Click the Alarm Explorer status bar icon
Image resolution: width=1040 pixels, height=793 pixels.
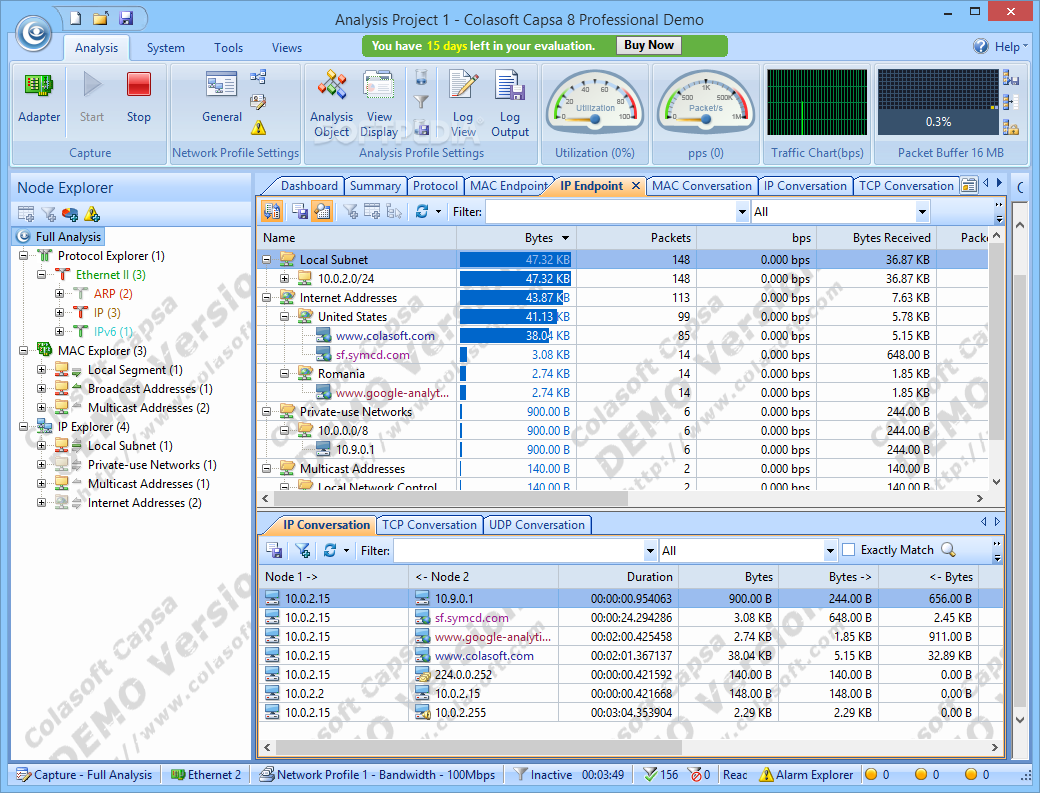(766, 774)
